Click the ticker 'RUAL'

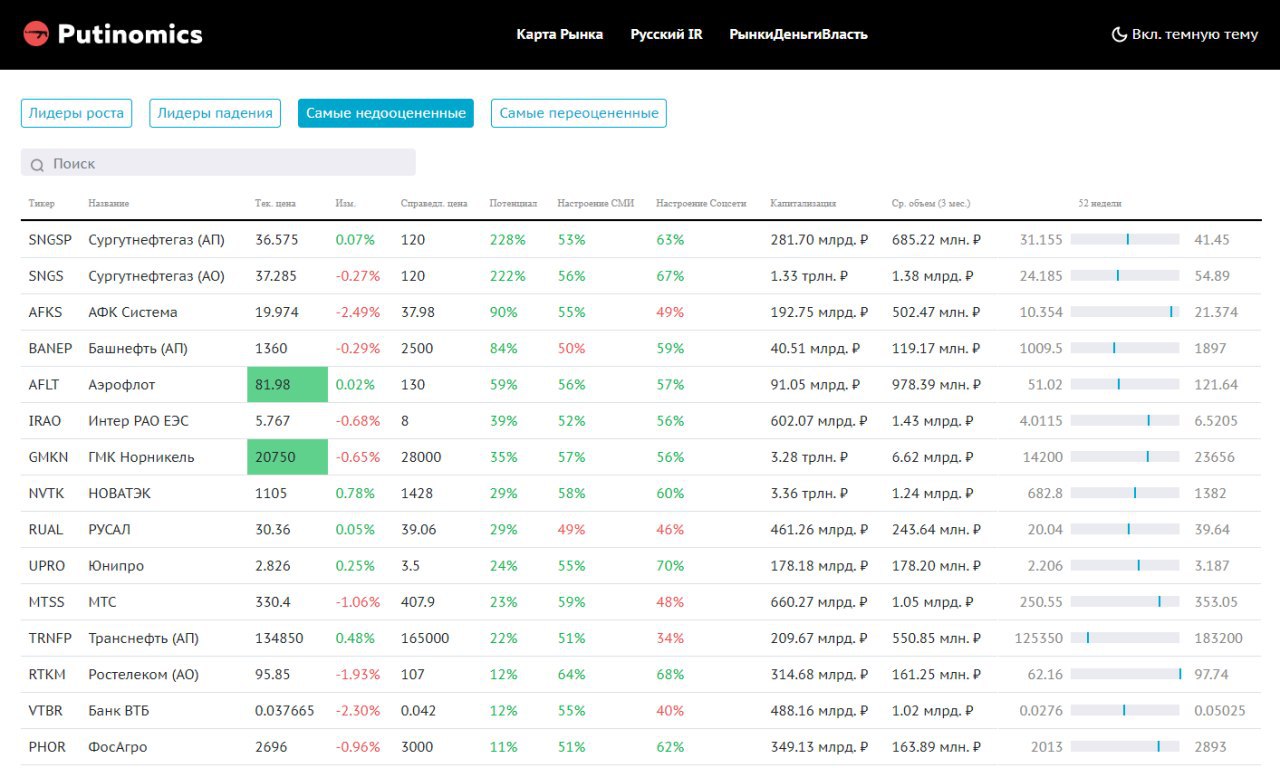click(x=46, y=529)
